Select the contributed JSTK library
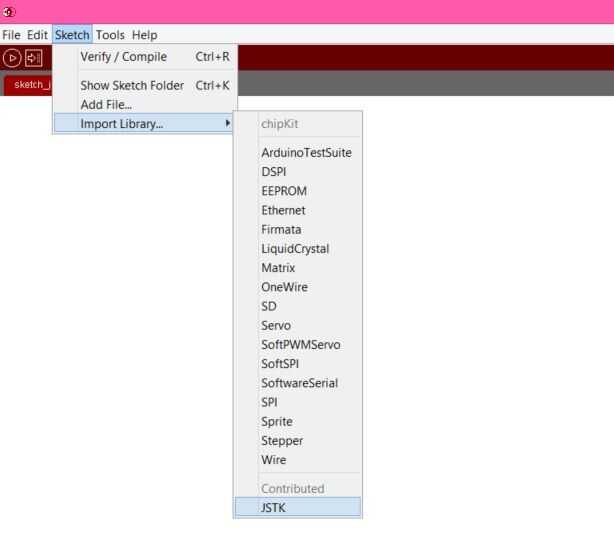 (298, 507)
